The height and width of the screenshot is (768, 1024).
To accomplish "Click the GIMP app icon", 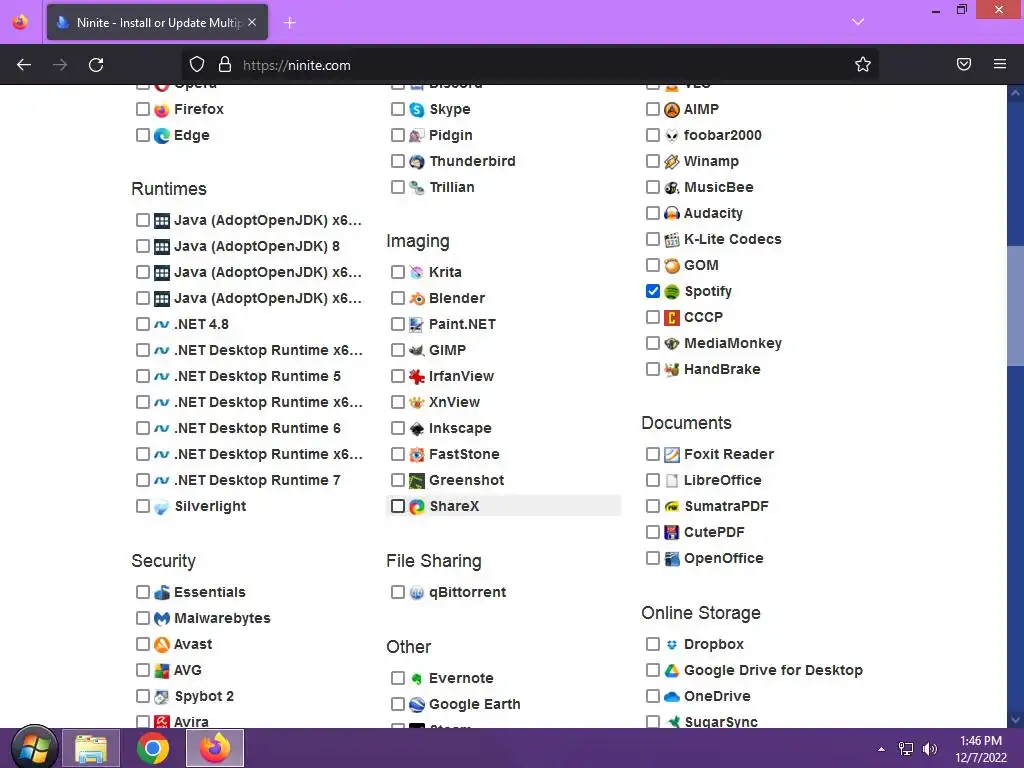I will coord(417,351).
